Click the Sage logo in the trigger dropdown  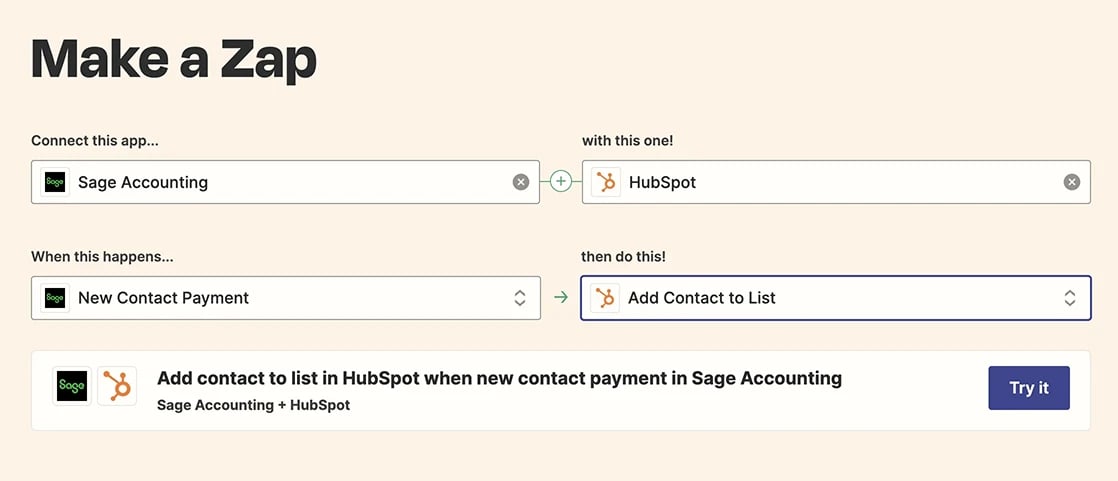click(55, 298)
